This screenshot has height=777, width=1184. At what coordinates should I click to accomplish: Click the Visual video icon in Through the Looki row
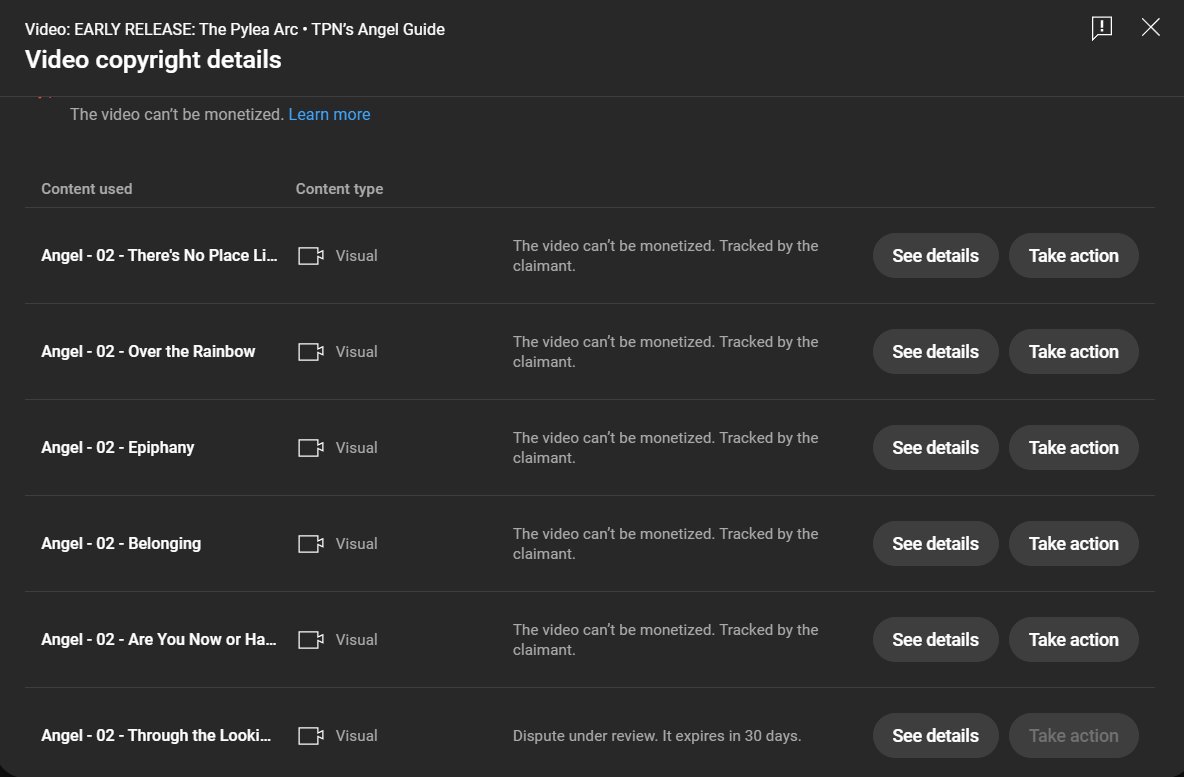pos(311,735)
